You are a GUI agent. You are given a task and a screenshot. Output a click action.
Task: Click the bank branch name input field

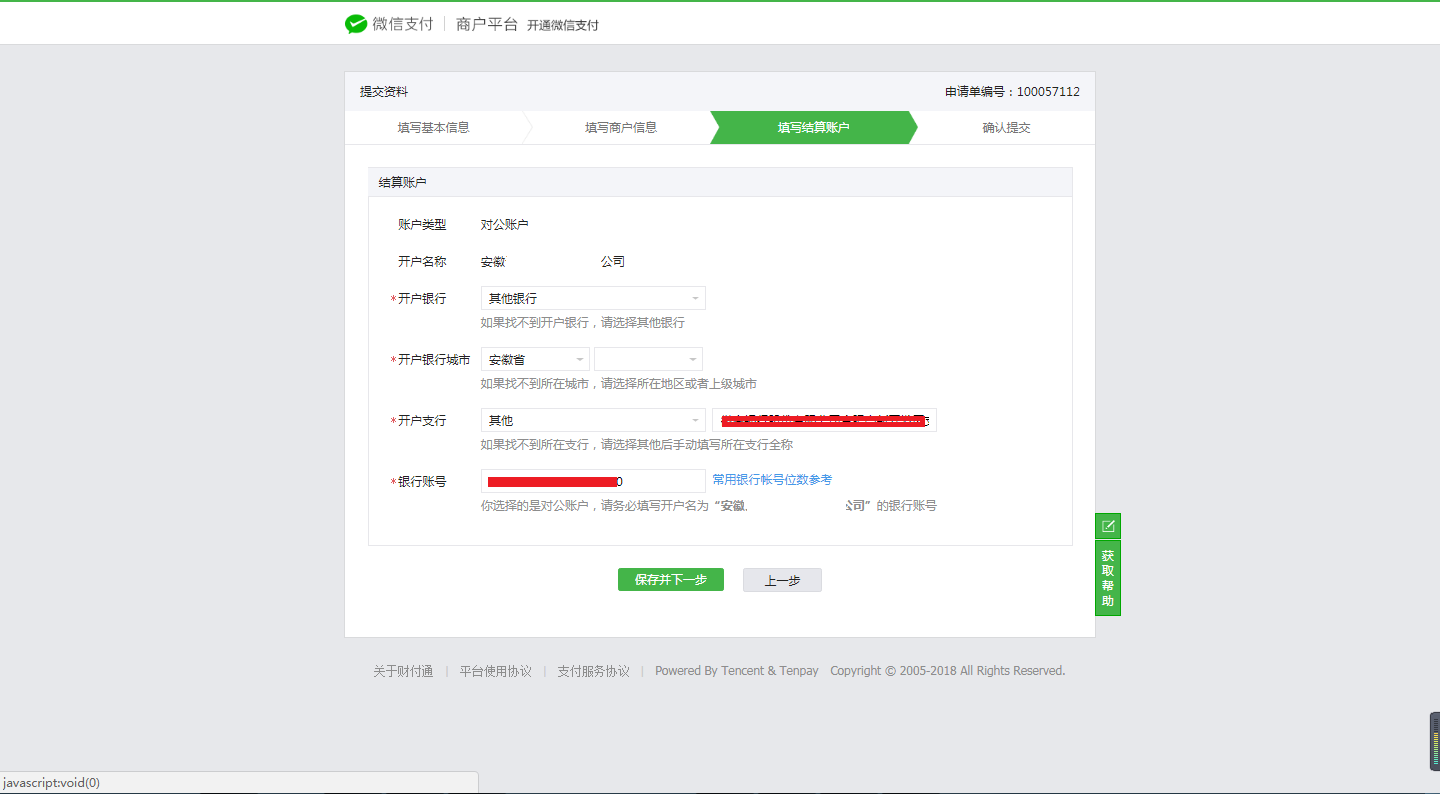point(825,420)
